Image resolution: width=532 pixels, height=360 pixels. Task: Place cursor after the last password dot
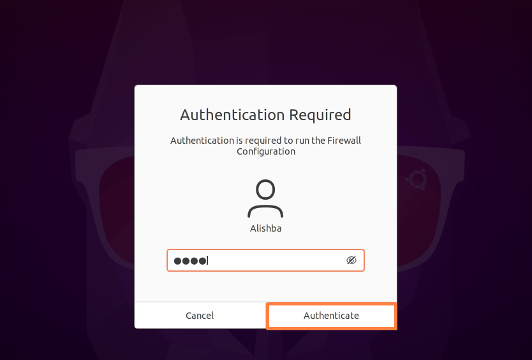(x=208, y=261)
